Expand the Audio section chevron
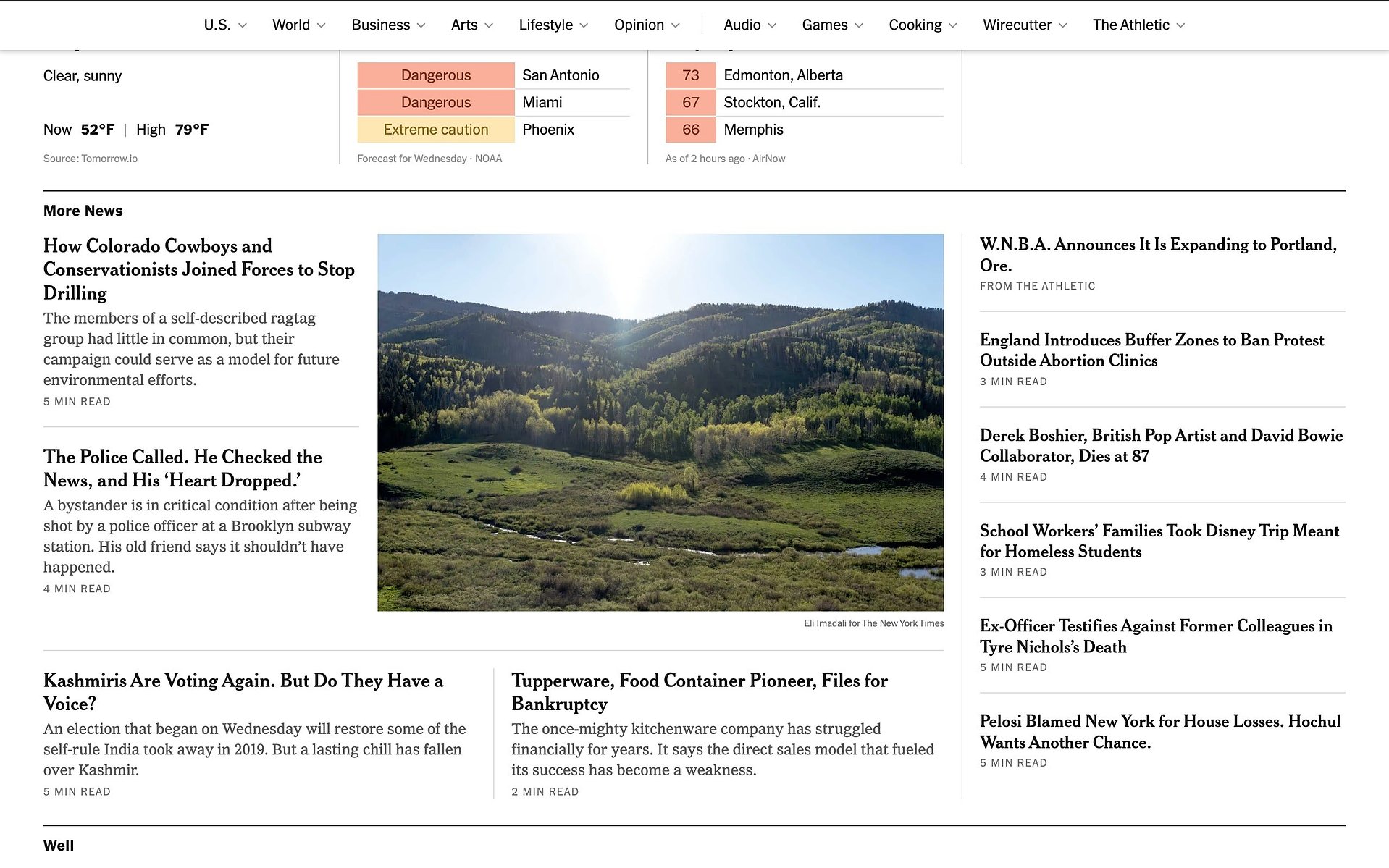1389x868 pixels. tap(772, 25)
